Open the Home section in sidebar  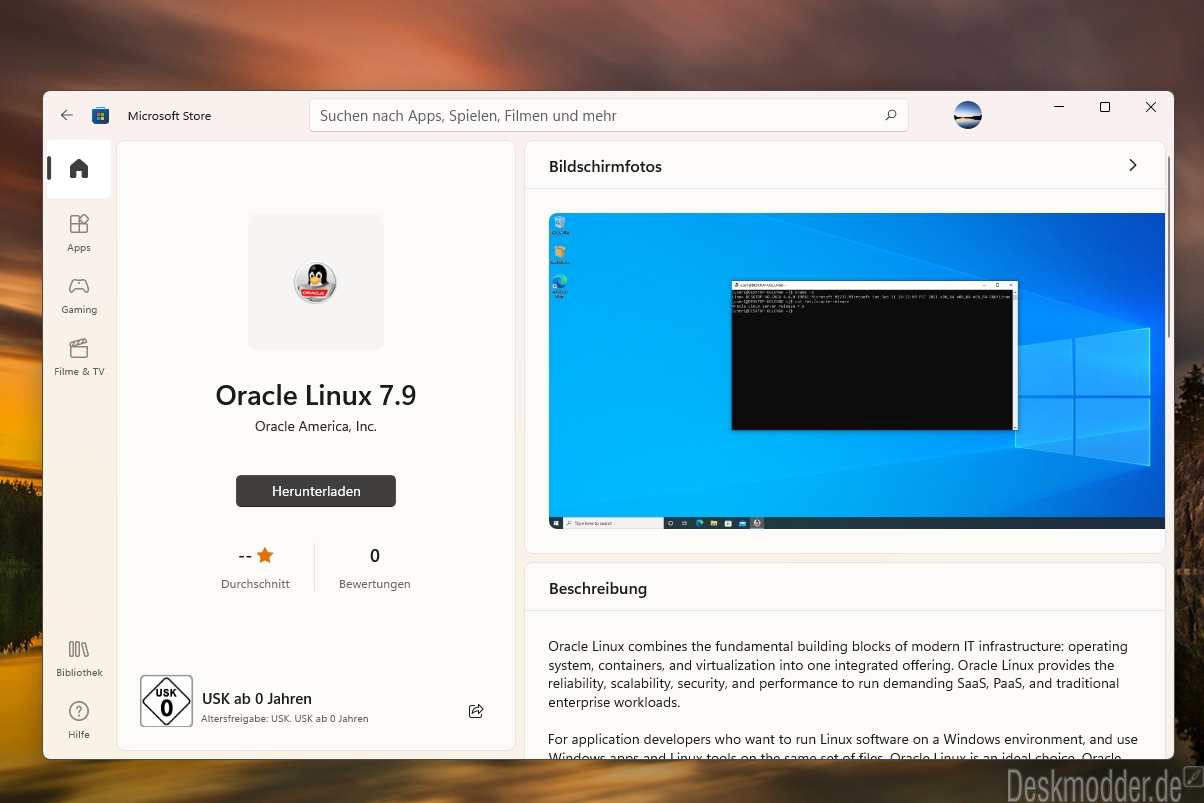[79, 168]
